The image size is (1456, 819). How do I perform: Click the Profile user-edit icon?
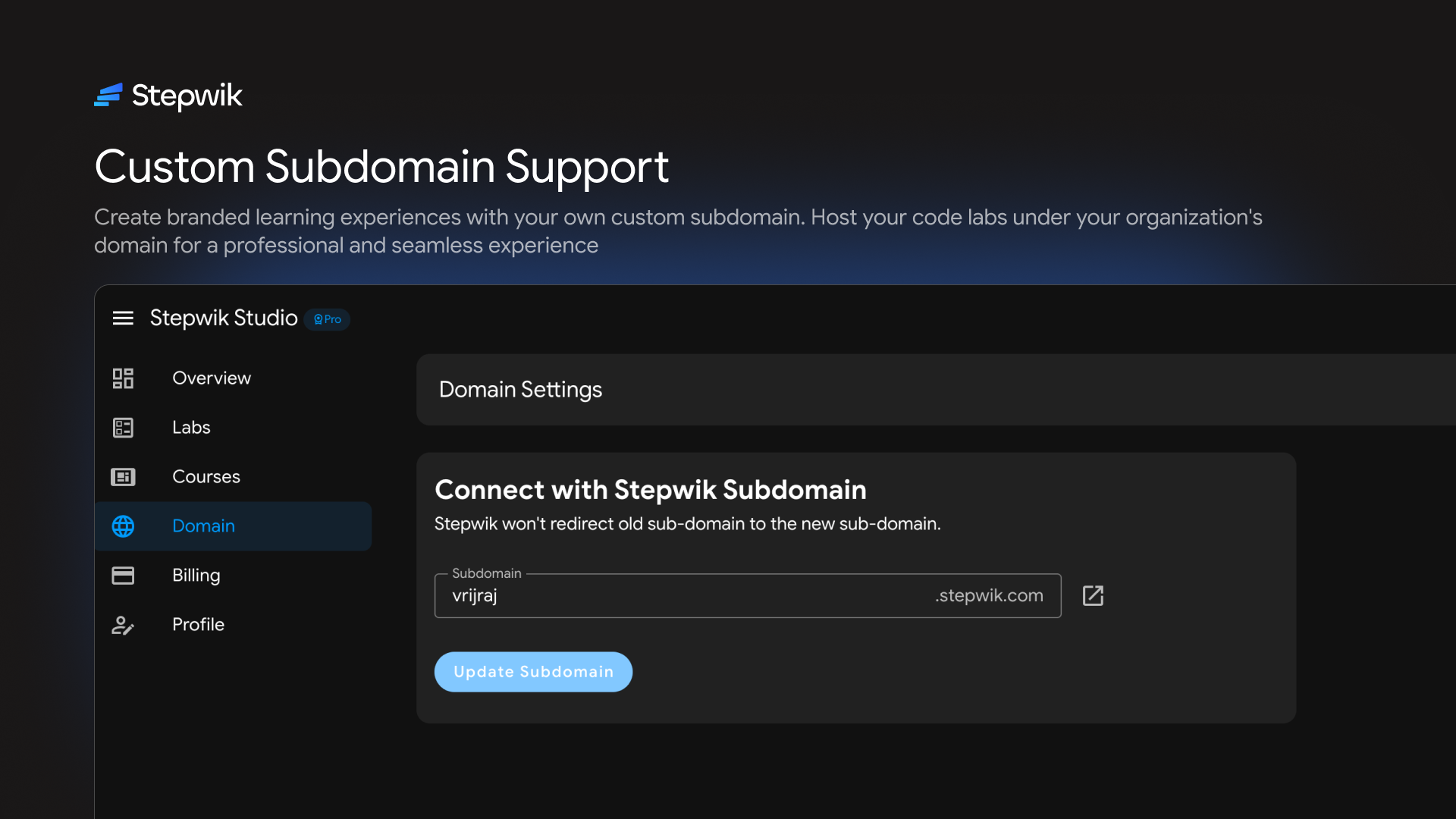(123, 625)
